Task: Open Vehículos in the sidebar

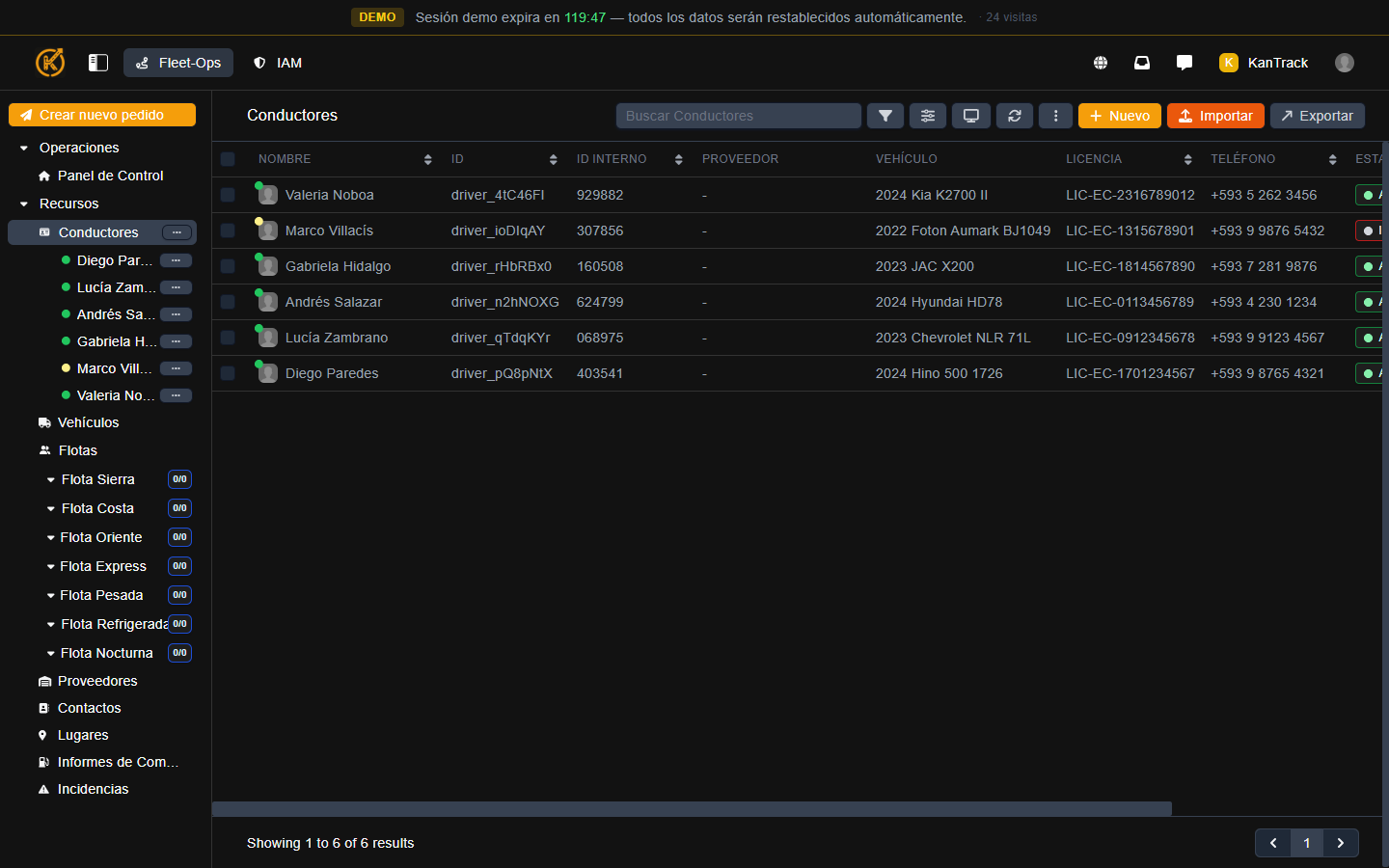Action: point(88,422)
